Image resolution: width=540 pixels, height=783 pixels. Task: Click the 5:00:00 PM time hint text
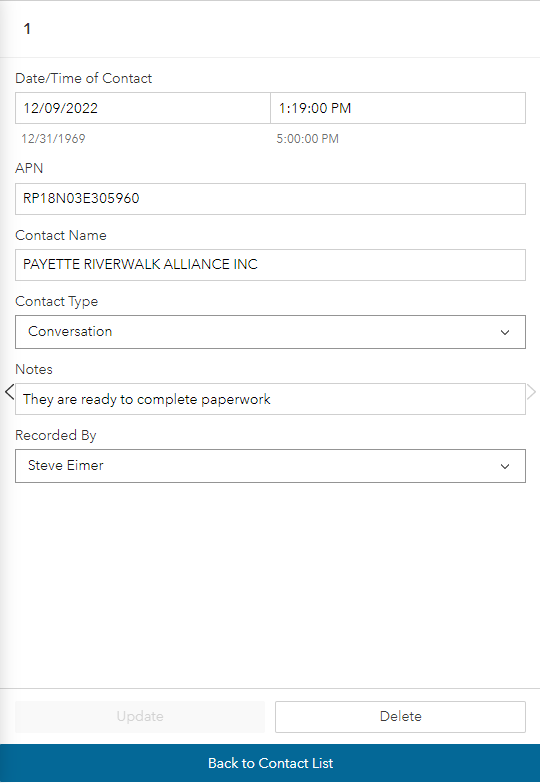click(308, 138)
